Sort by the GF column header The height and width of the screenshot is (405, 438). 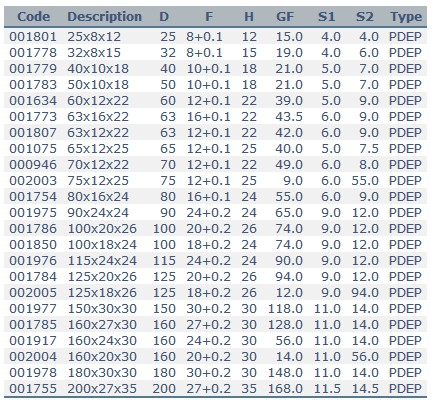[x=285, y=16]
